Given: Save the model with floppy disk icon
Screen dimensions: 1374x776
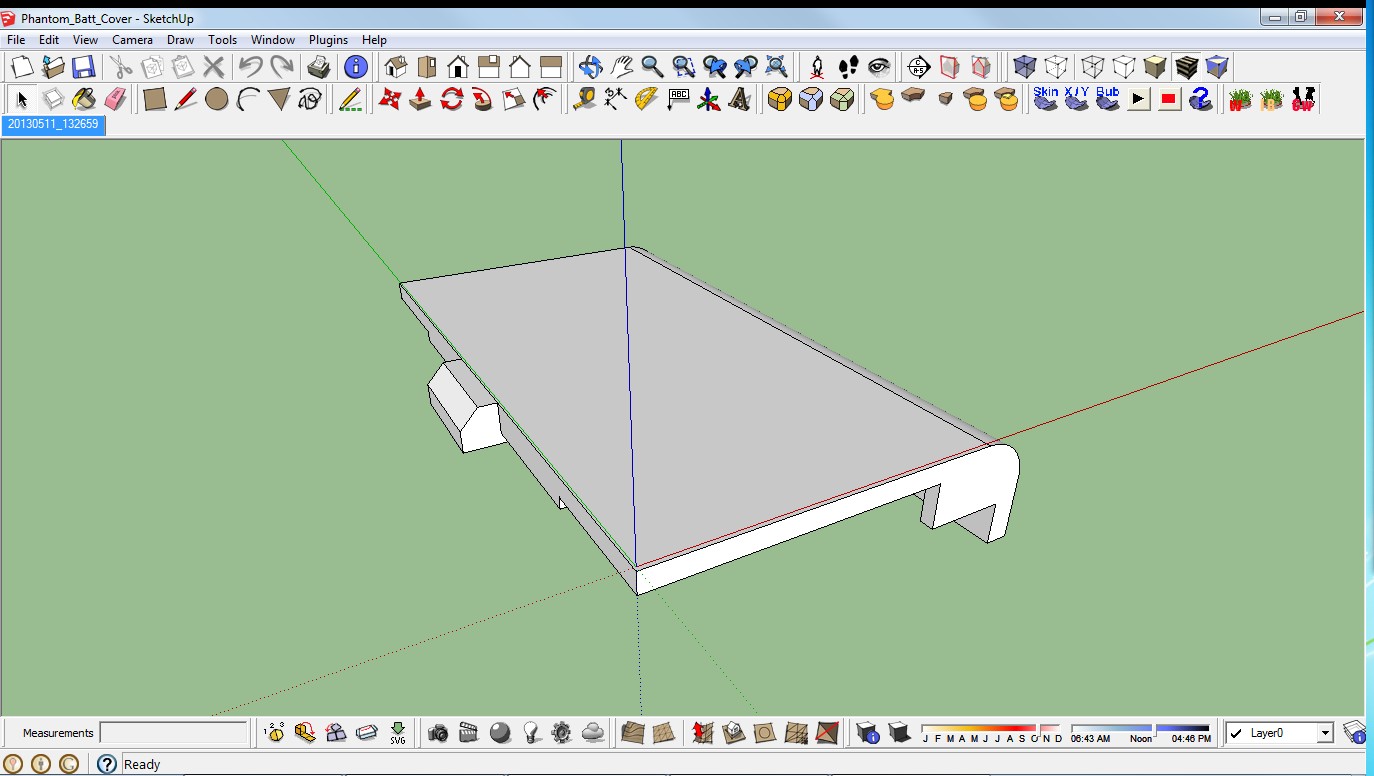Looking at the screenshot, I should click(x=83, y=67).
